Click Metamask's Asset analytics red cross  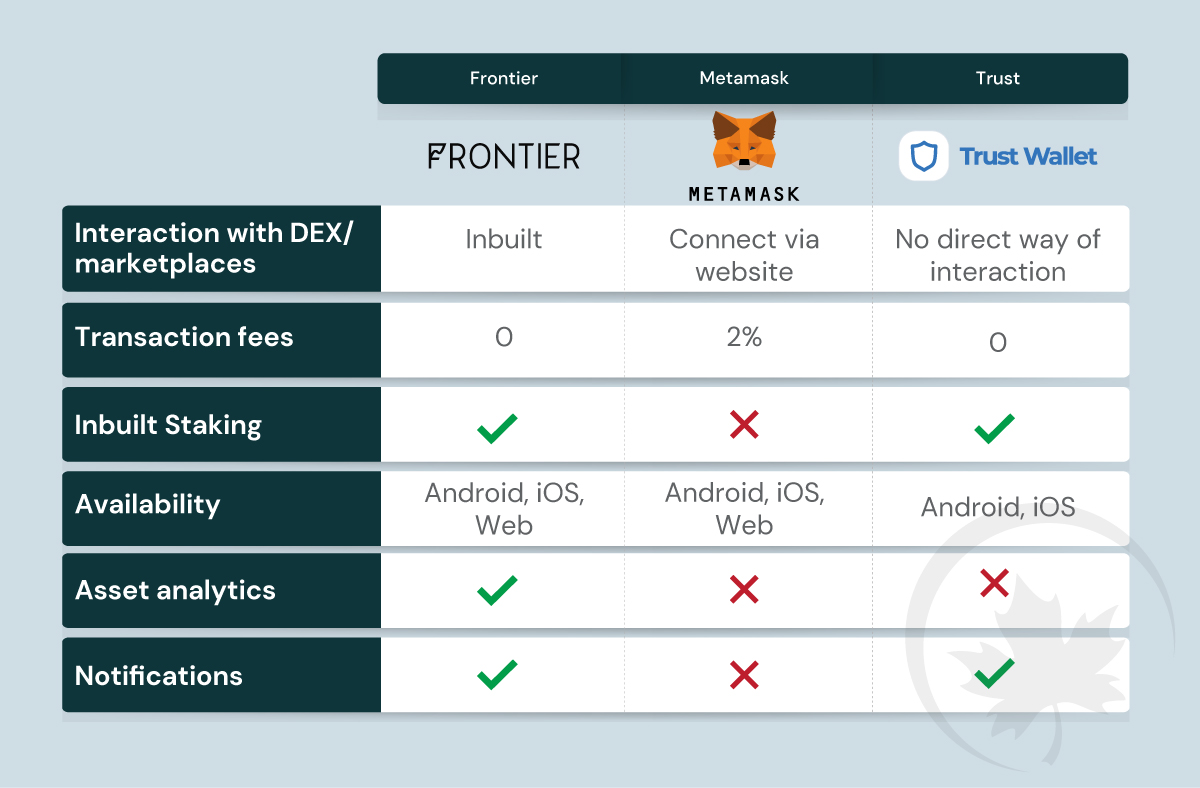tap(744, 590)
